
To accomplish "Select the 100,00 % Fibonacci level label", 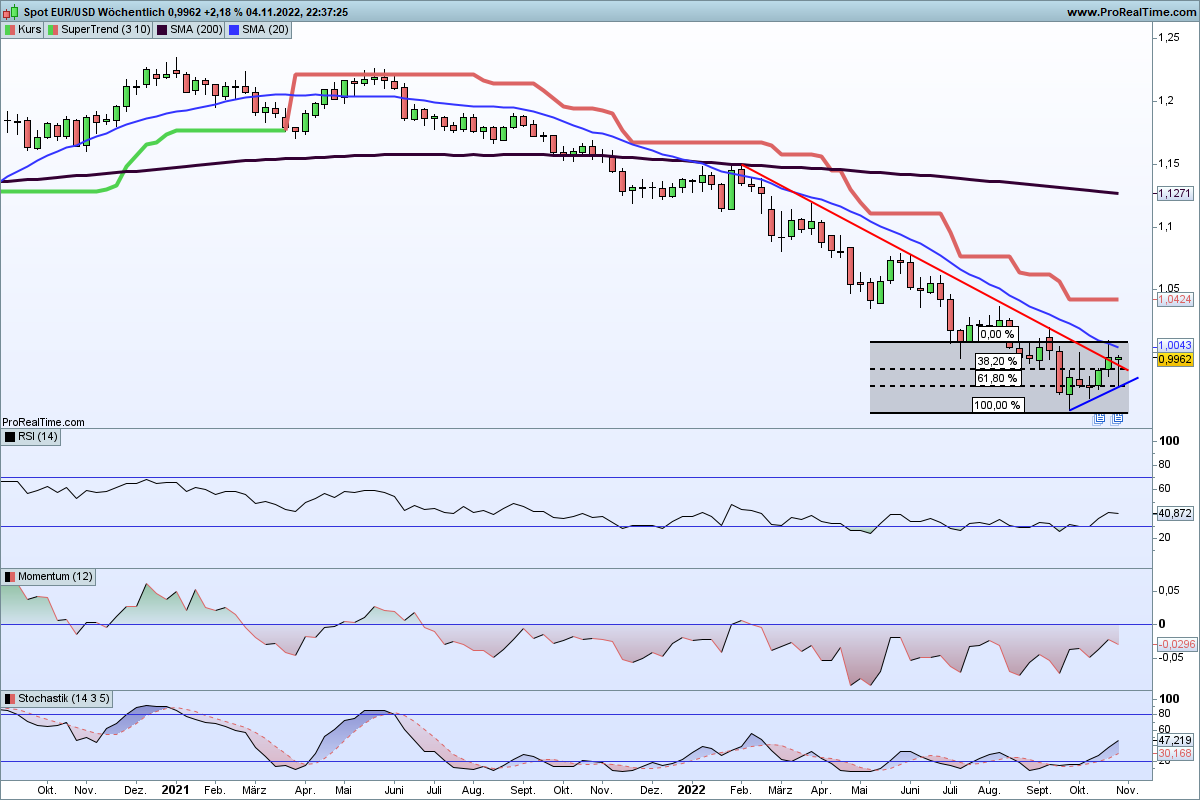I will [x=997, y=405].
